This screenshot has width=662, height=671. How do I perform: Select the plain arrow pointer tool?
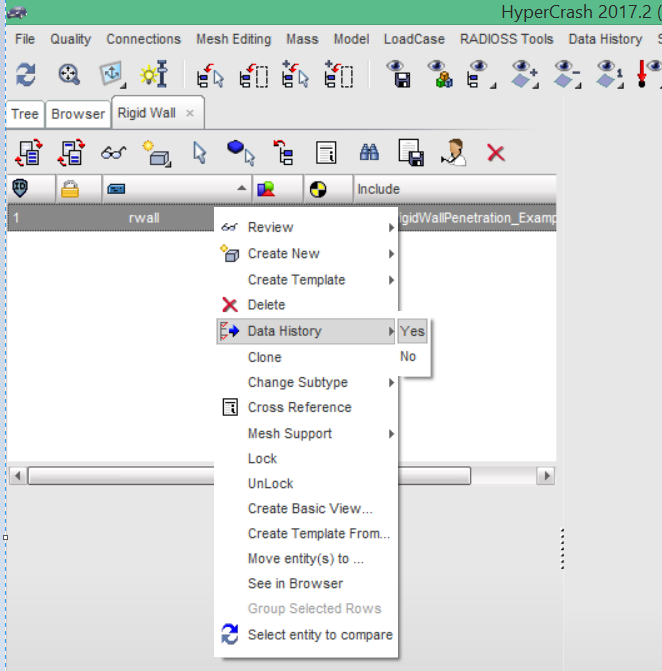199,153
